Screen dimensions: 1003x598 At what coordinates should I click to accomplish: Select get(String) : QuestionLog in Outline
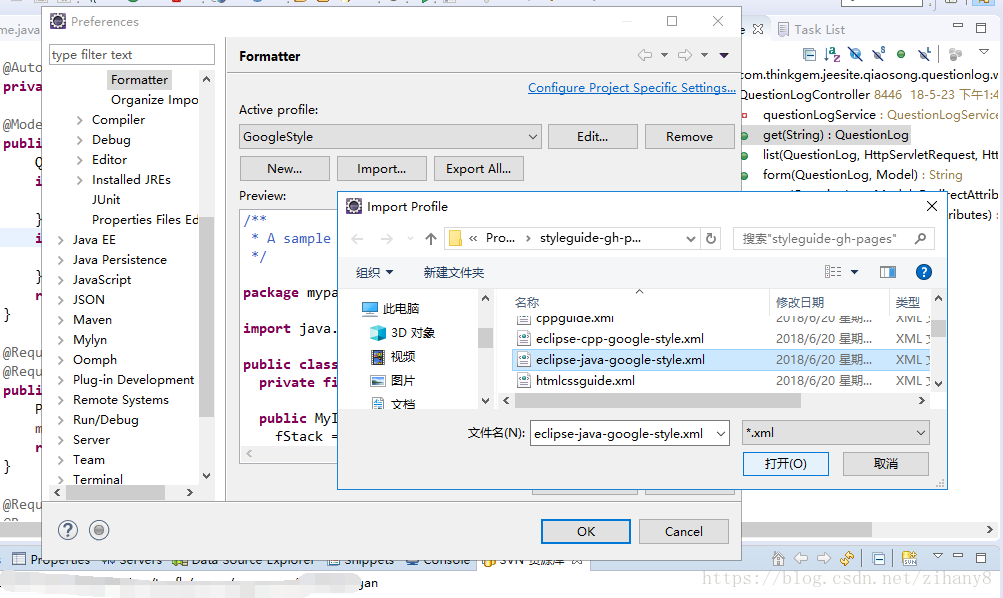(835, 135)
